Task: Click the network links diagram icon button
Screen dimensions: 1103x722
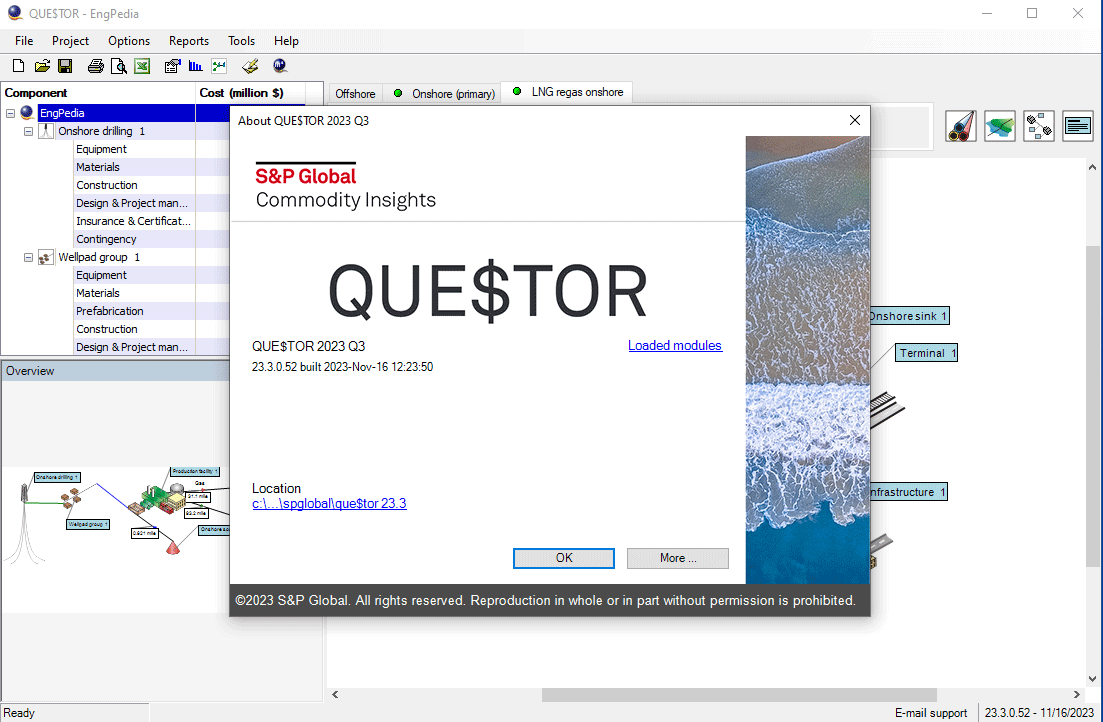Action: [x=1038, y=127]
